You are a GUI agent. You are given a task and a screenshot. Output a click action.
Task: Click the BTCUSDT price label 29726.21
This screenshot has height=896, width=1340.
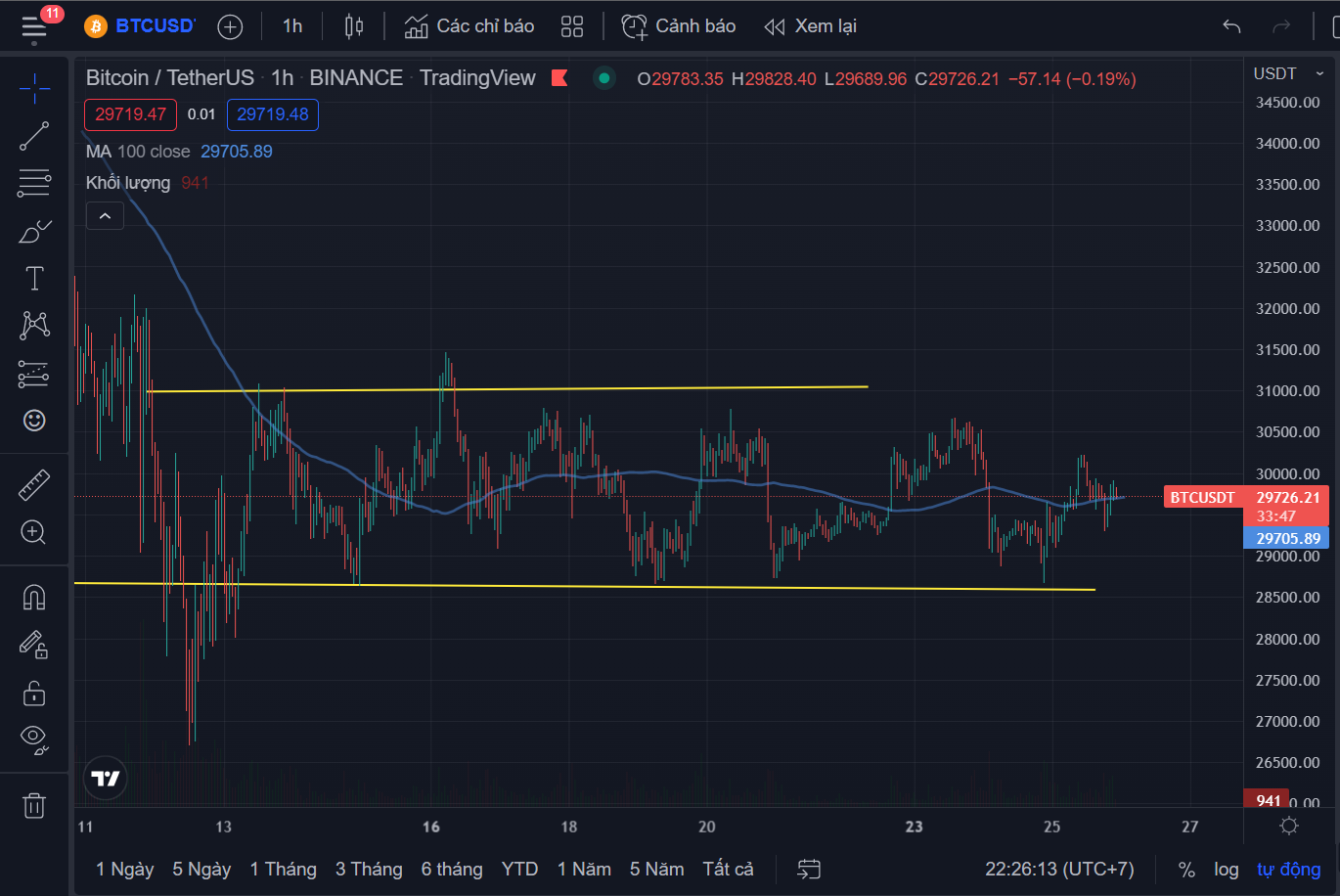[1287, 498]
